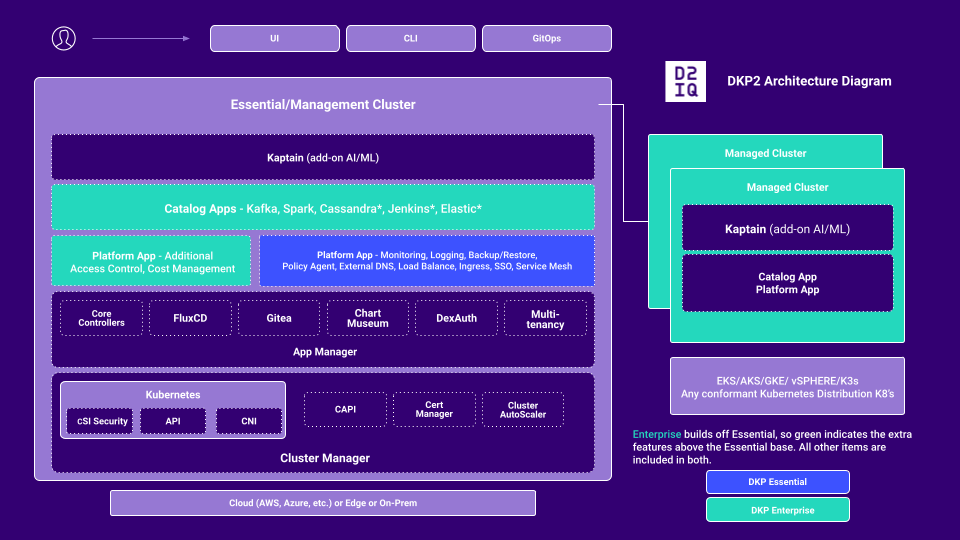The image size is (960, 540).
Task: Click the Kubernetes label
Action: [x=173, y=395]
